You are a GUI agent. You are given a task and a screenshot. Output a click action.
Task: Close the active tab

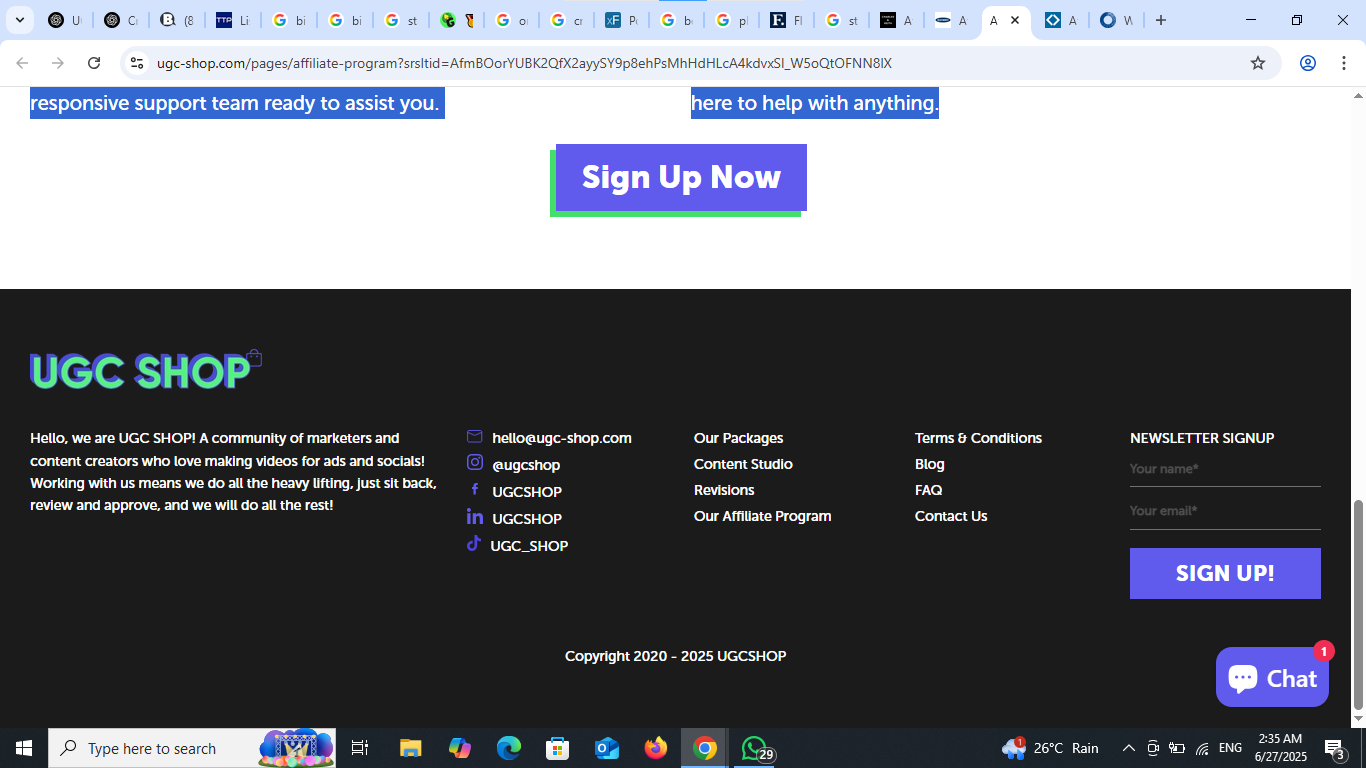1015,20
